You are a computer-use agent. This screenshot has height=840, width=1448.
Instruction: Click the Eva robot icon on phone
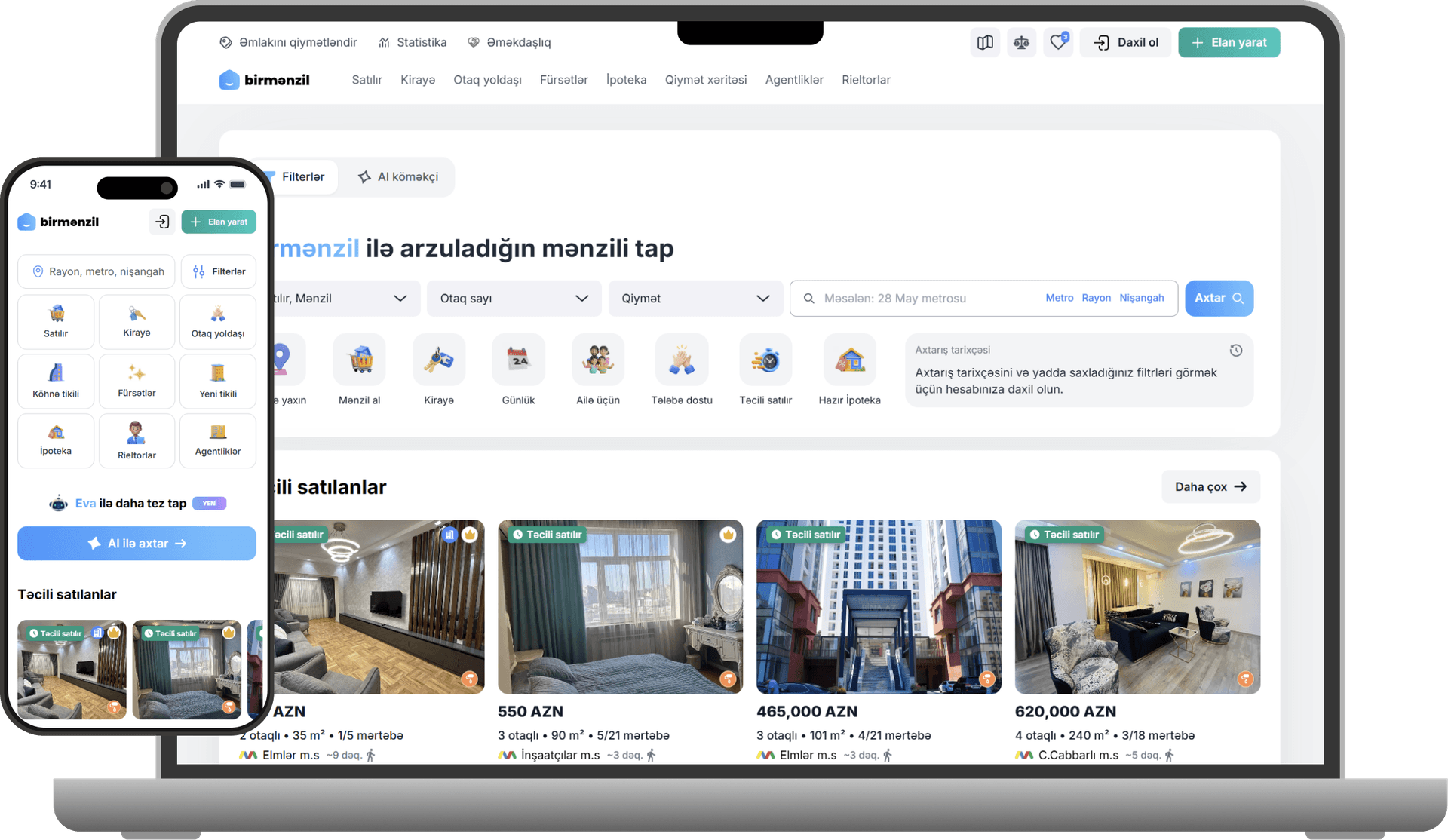tap(58, 504)
